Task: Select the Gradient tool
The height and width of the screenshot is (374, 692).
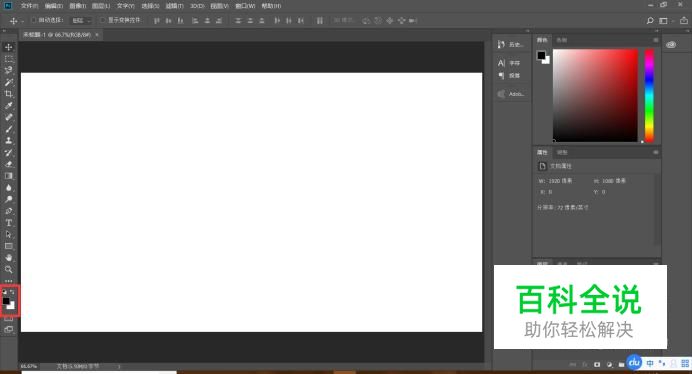Action: (8, 176)
